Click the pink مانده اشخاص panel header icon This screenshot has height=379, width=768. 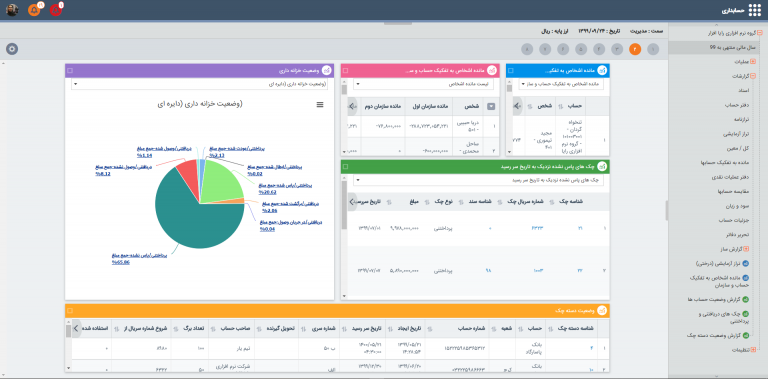(492, 71)
